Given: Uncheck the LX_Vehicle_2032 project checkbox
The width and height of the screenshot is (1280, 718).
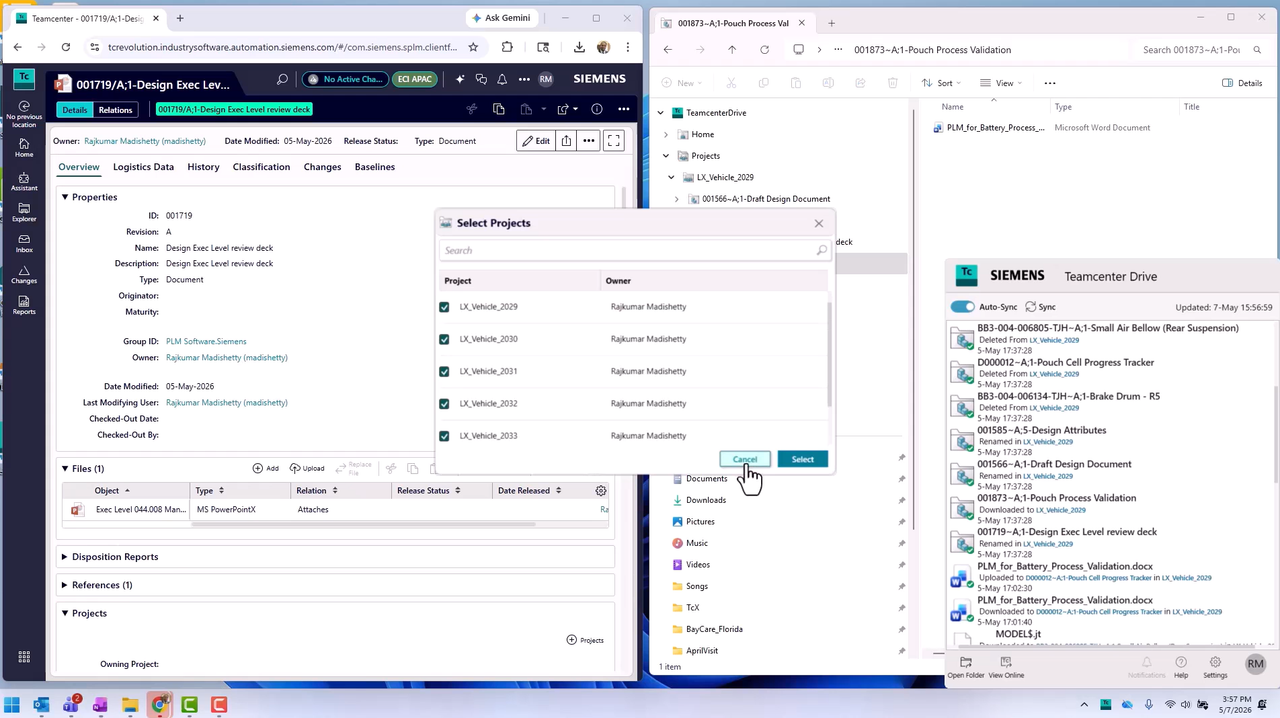Looking at the screenshot, I should pyautogui.click(x=444, y=403).
